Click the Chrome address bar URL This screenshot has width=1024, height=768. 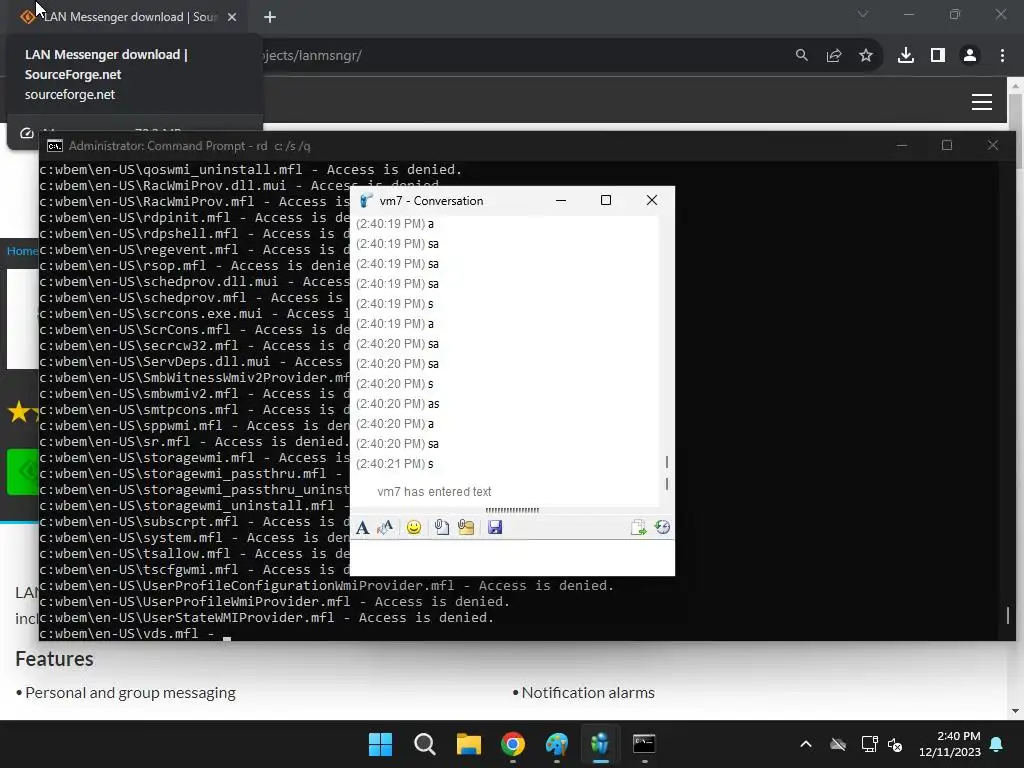click(311, 56)
